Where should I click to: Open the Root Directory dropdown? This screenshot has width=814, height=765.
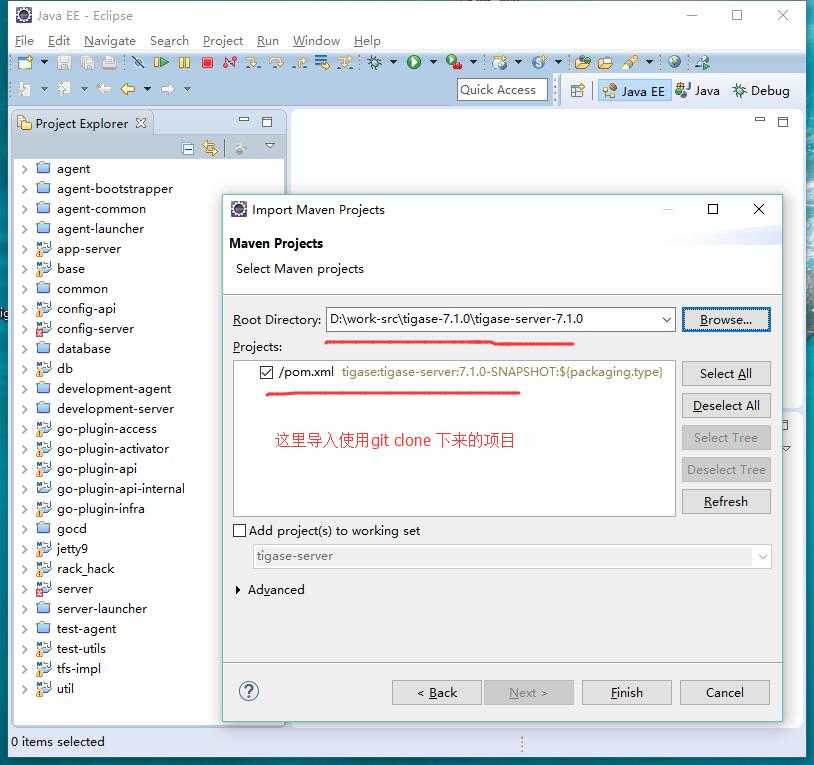(667, 320)
